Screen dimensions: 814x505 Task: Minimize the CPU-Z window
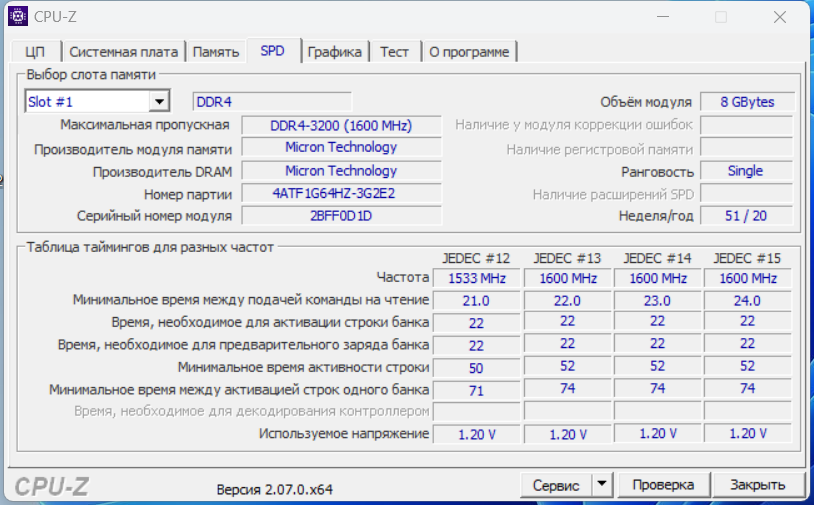pyautogui.click(x=663, y=17)
